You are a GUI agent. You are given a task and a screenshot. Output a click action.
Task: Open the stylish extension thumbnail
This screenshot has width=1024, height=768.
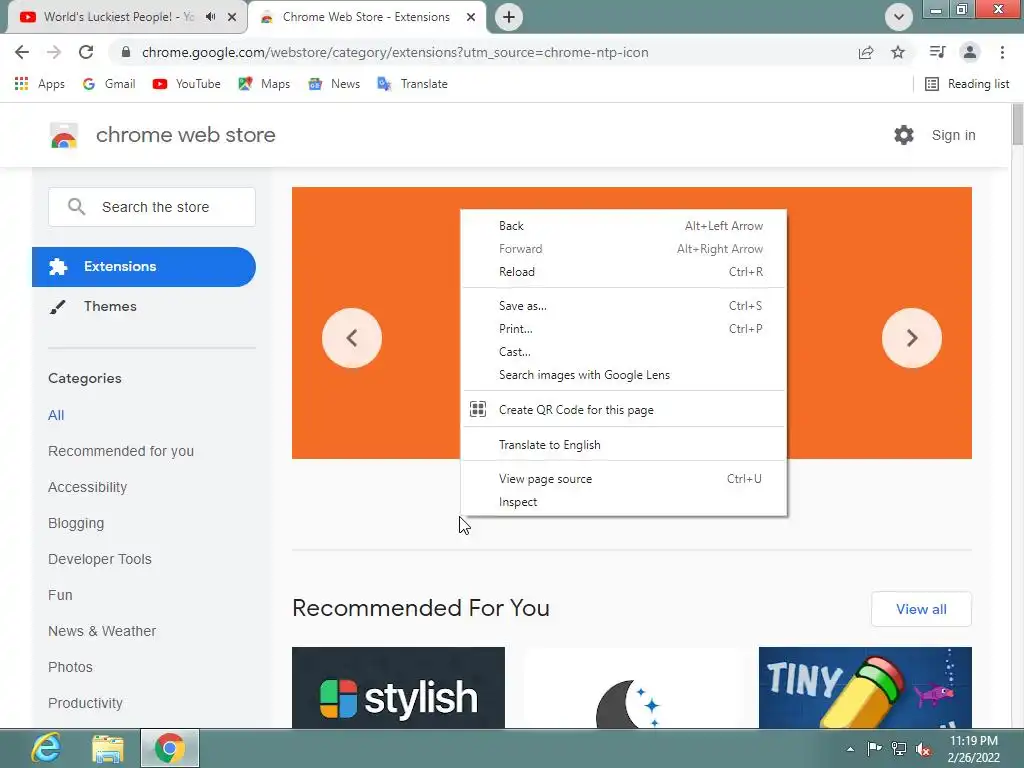(398, 688)
